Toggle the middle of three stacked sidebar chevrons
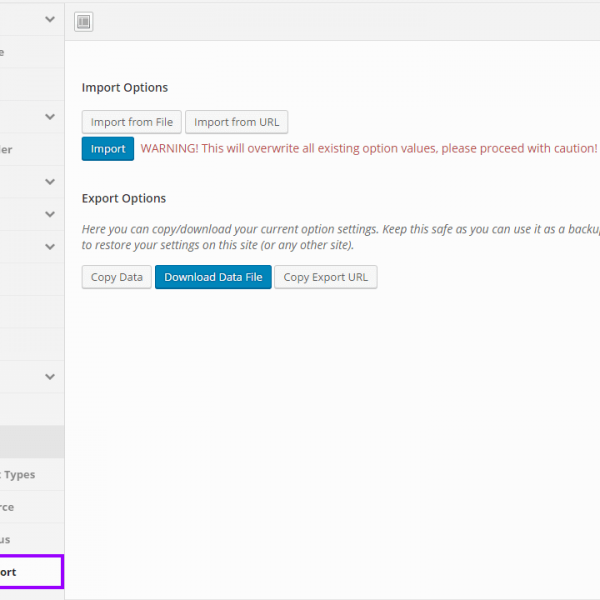 click(x=50, y=214)
